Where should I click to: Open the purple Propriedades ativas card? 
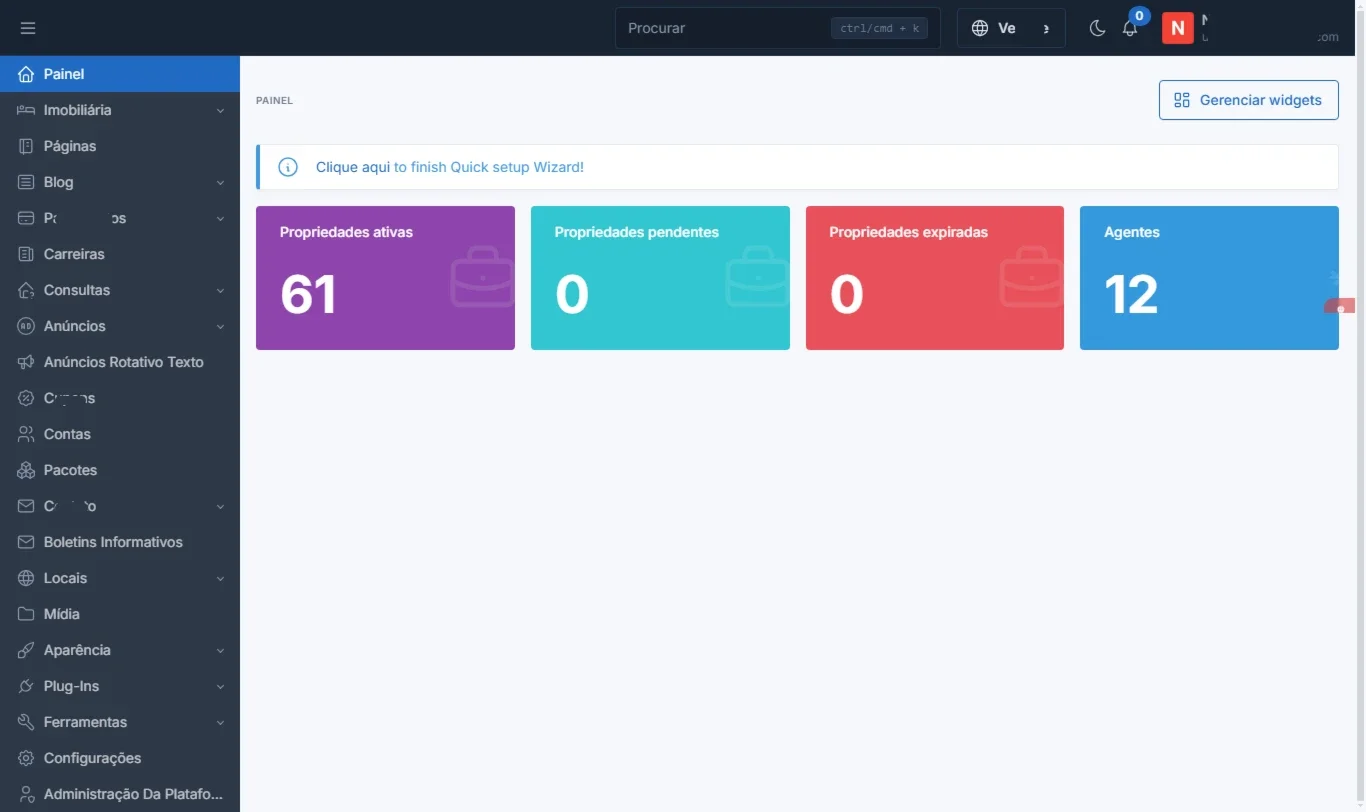pyautogui.click(x=385, y=278)
